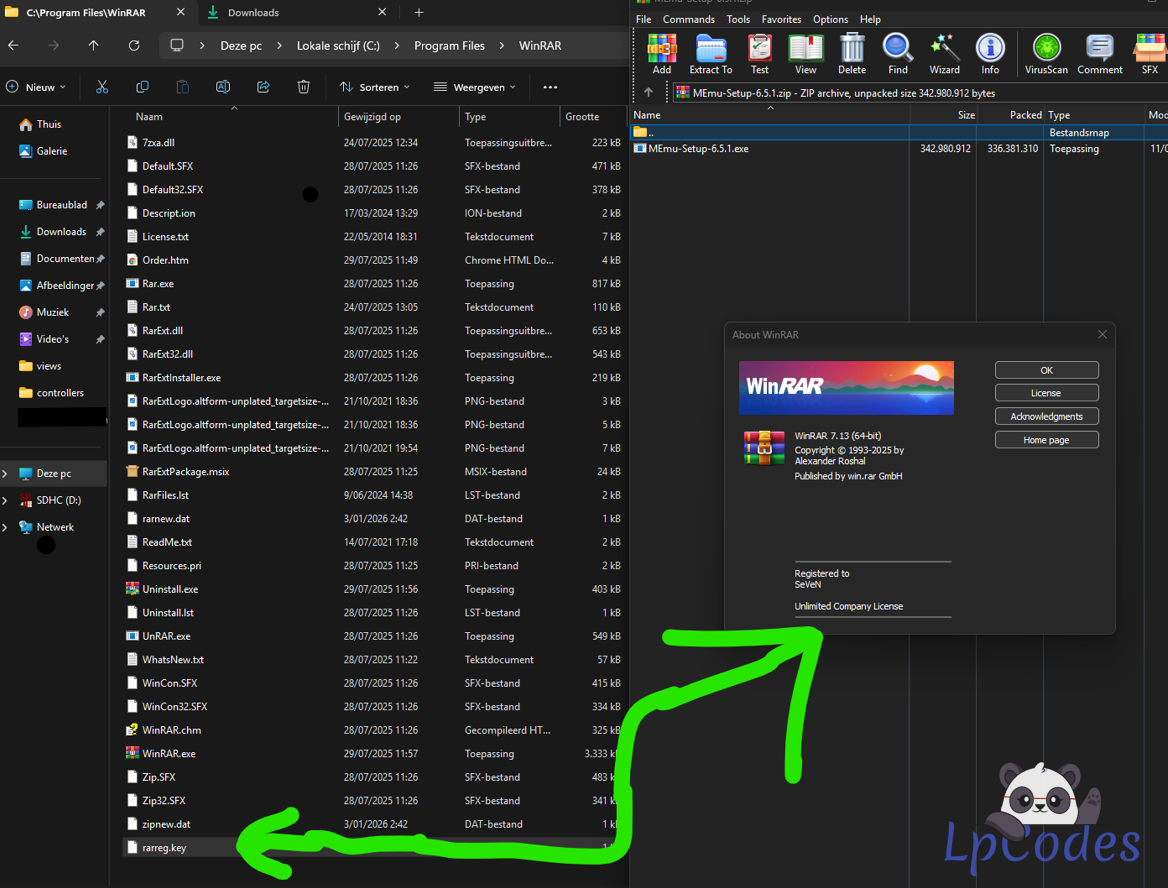
Task: Click the Info toolbar icon
Action: 989,53
